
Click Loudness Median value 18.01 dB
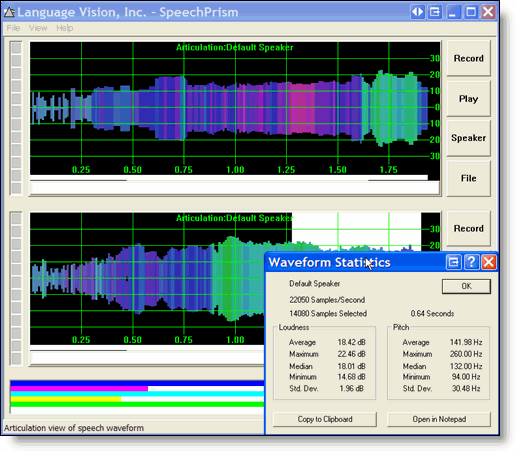(351, 366)
